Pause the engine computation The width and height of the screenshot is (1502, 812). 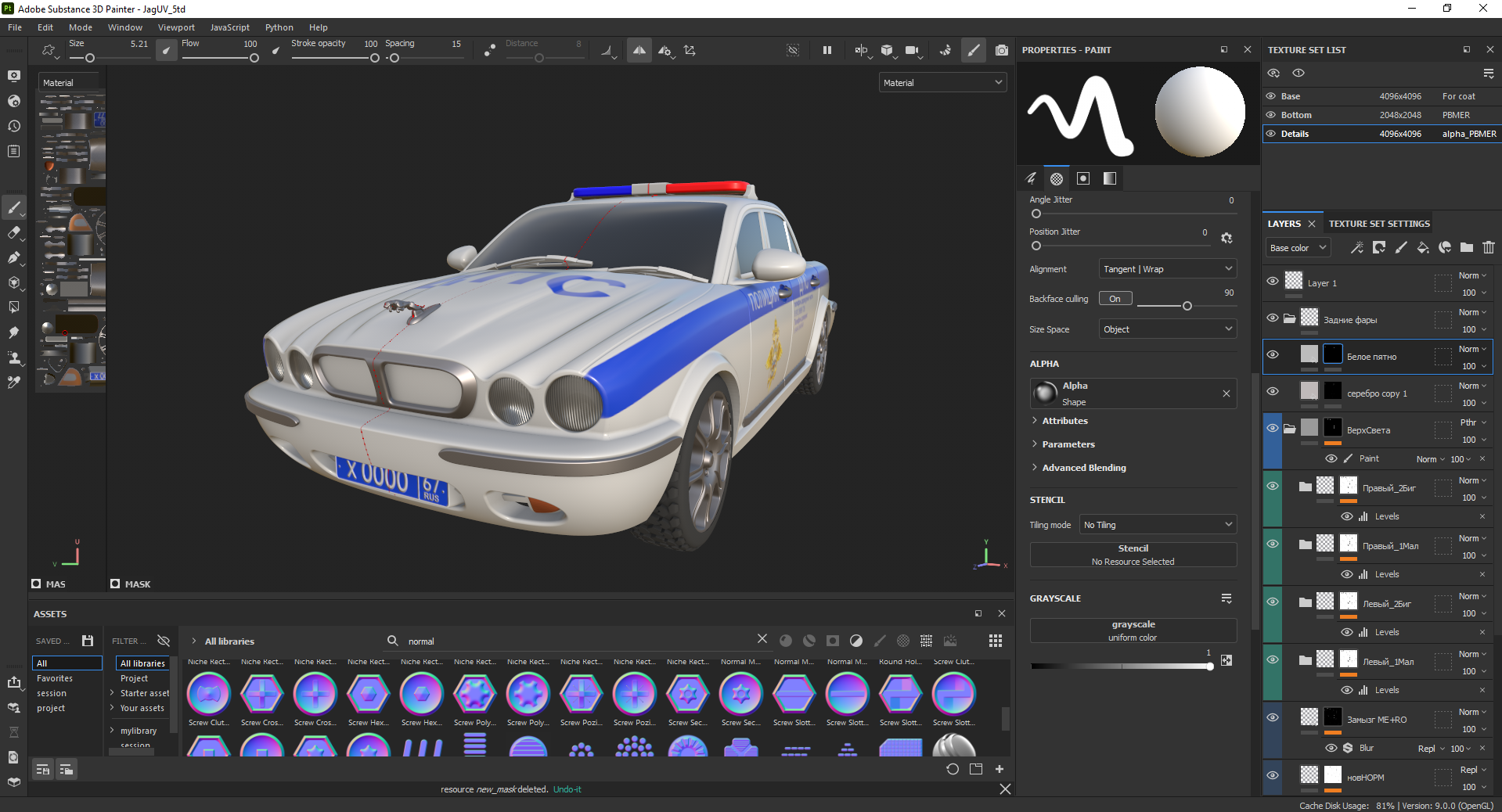point(827,50)
